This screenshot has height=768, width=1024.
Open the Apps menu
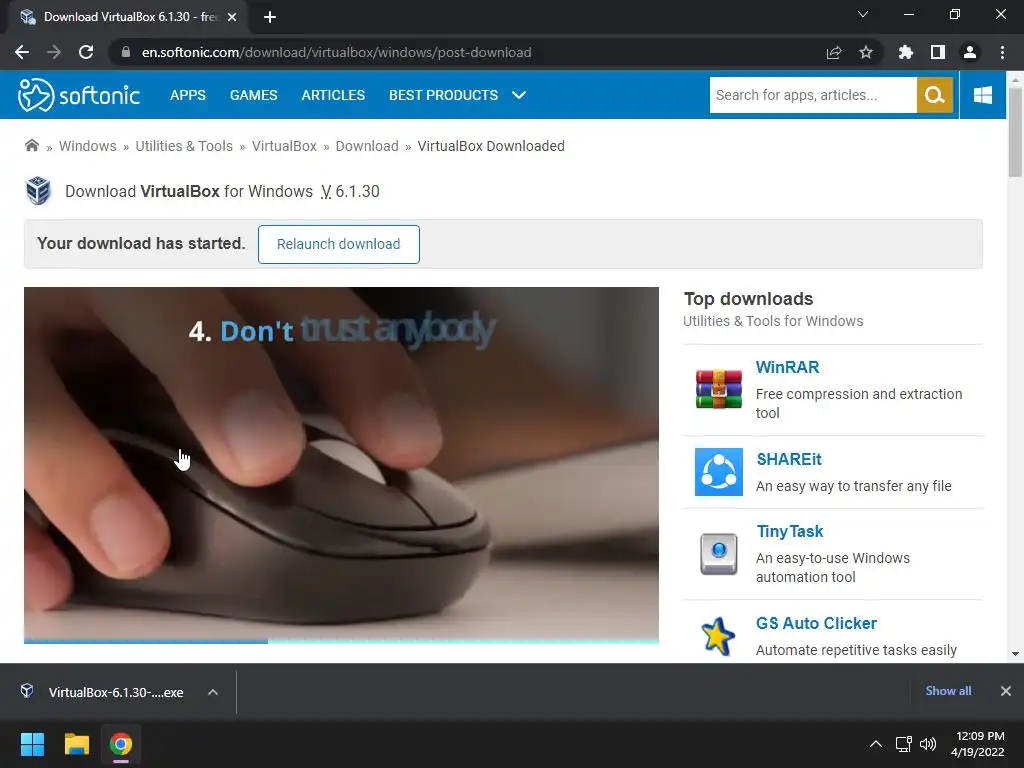[x=188, y=95]
